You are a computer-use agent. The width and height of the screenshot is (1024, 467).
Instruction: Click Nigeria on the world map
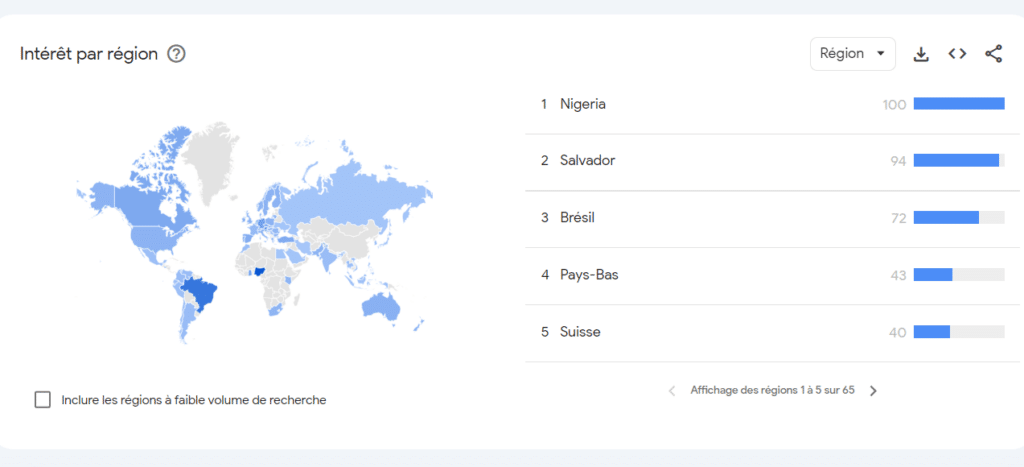point(260,269)
